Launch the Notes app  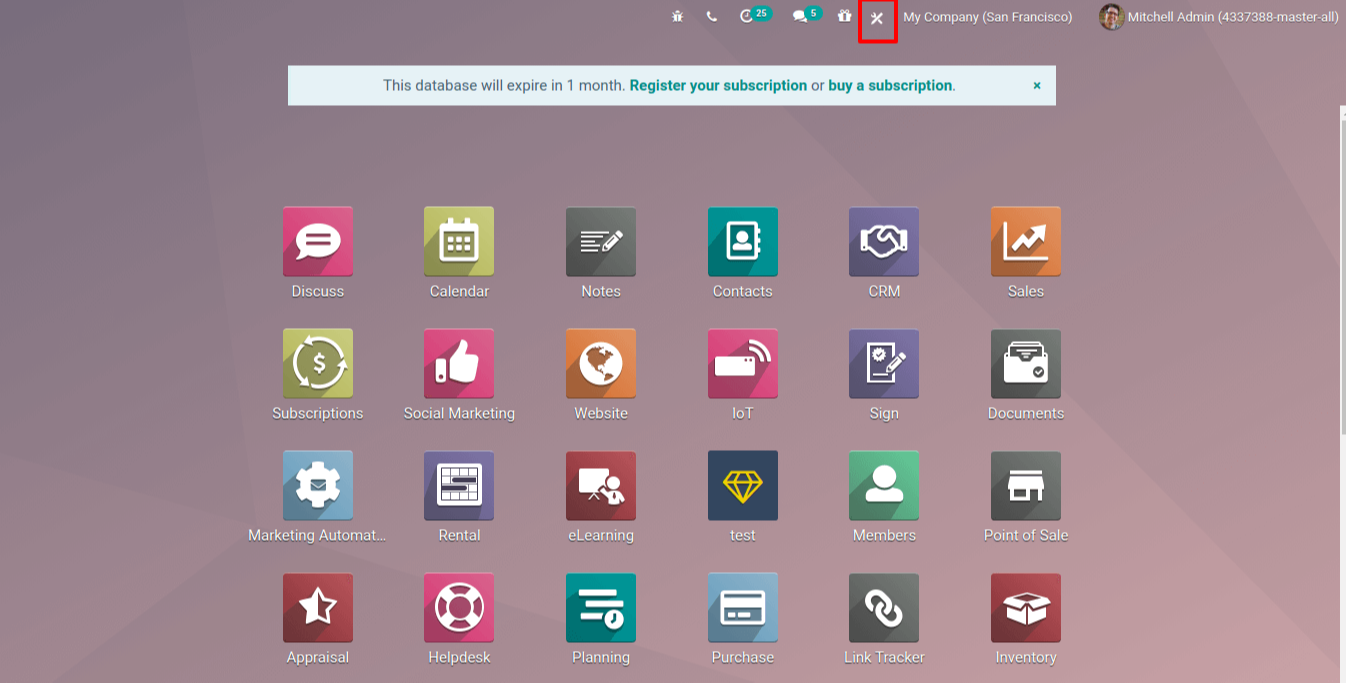click(601, 242)
